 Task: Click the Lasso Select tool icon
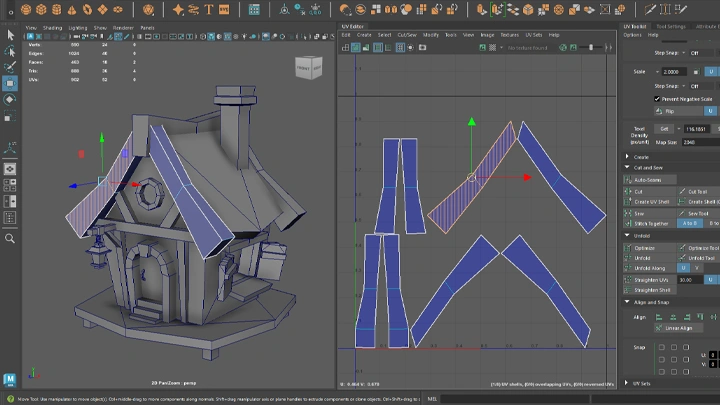coord(10,51)
